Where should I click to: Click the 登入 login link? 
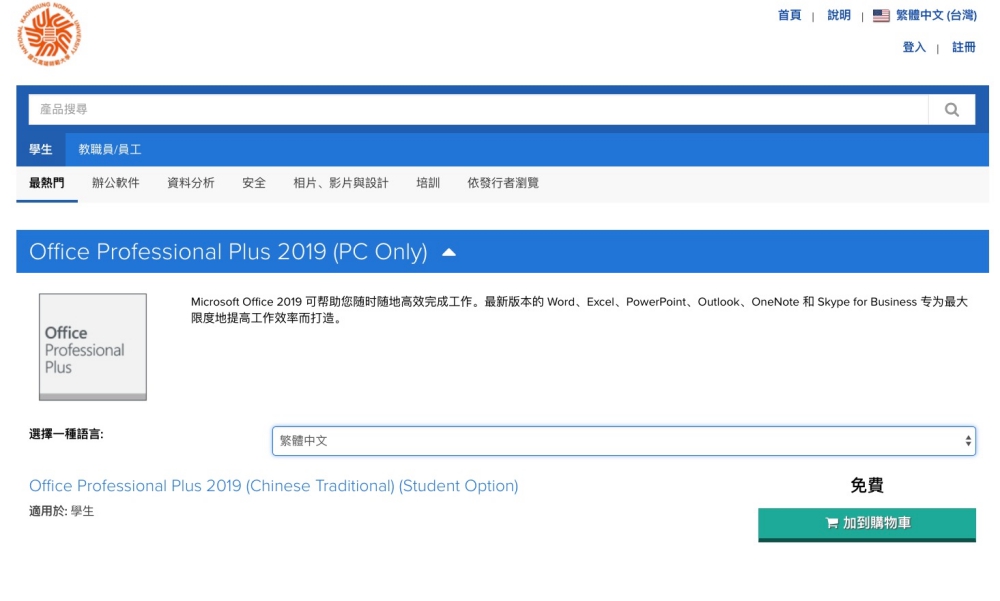click(x=914, y=47)
